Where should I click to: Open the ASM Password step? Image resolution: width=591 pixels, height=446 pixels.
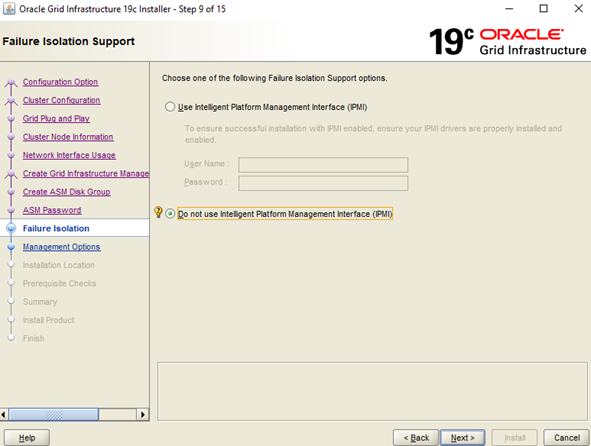[52, 210]
